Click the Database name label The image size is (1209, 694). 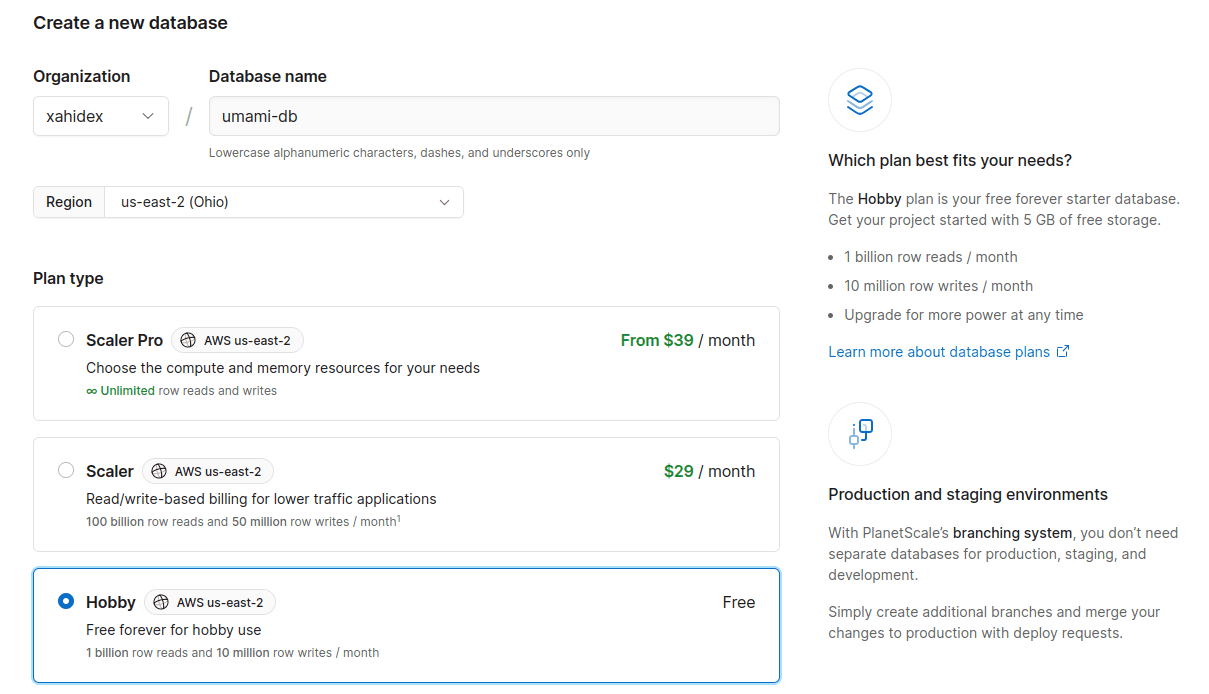click(x=268, y=76)
